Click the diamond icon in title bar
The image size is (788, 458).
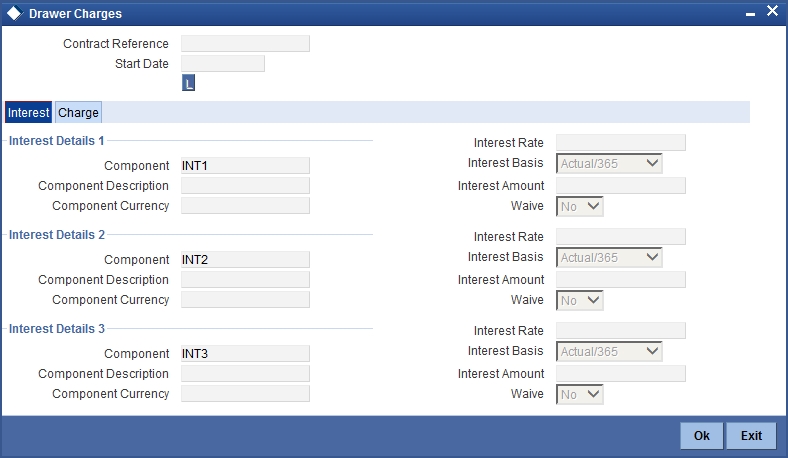[x=15, y=13]
